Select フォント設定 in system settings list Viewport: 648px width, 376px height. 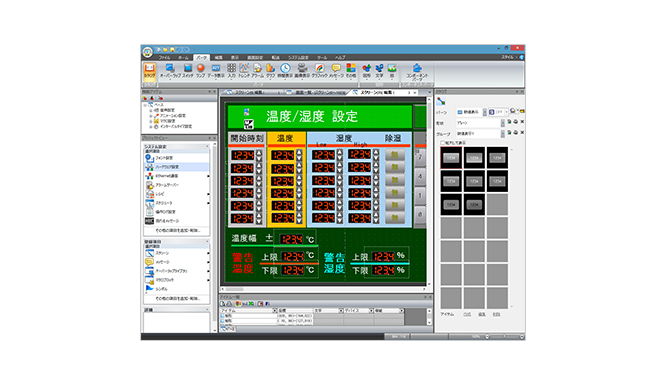click(177, 158)
